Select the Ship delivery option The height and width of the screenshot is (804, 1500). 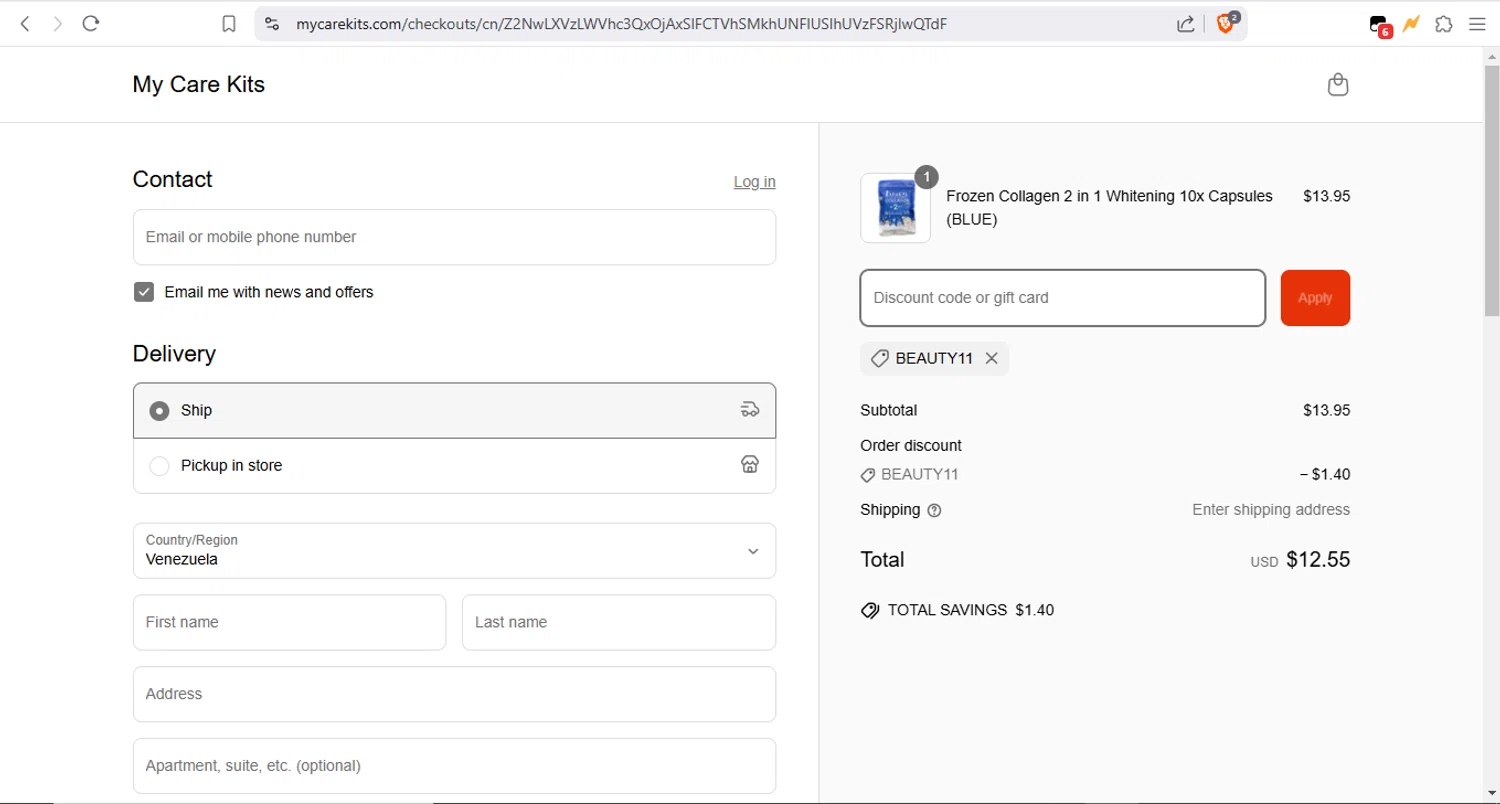point(454,410)
